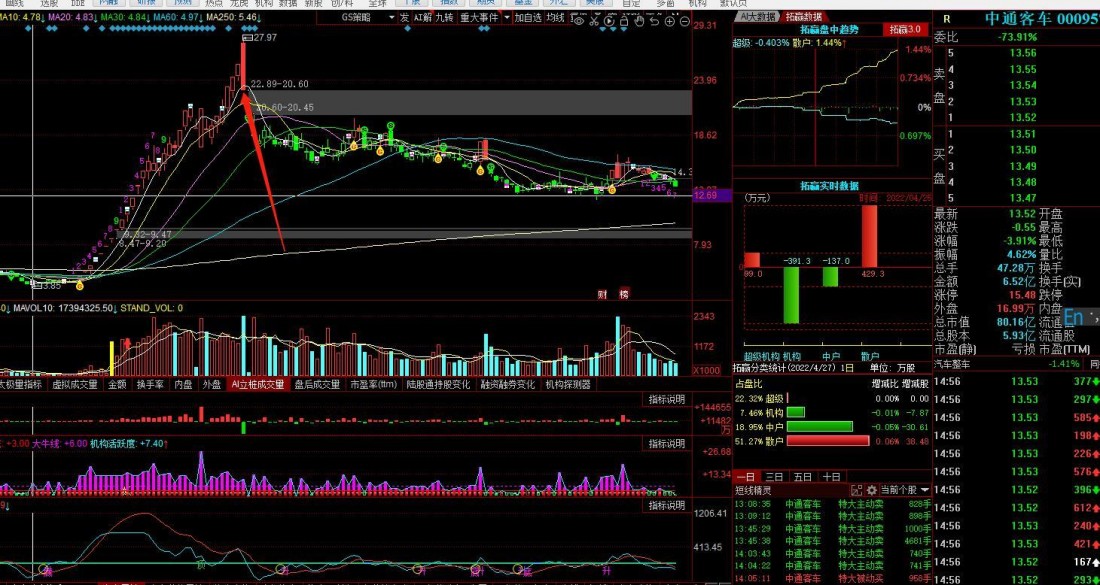Click the AI解 toolbar button

tap(422, 18)
